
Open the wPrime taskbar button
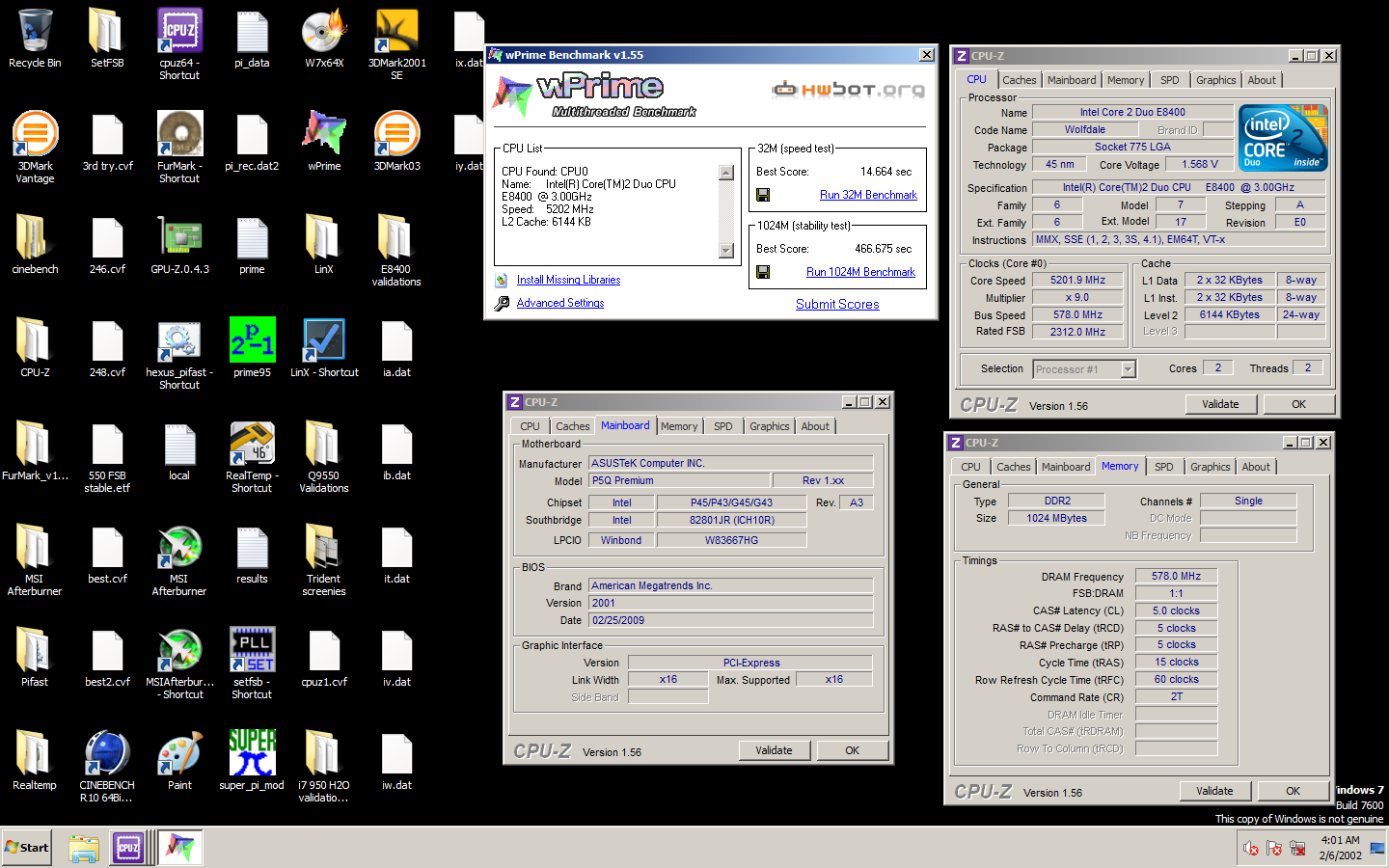(180, 848)
